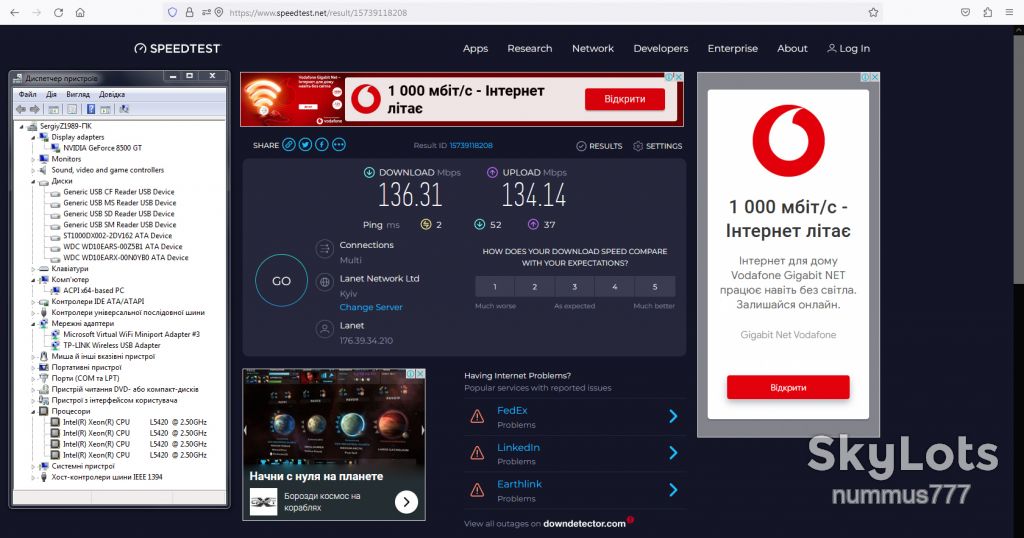
Task: Click the site padlock security icon
Action: (x=189, y=12)
